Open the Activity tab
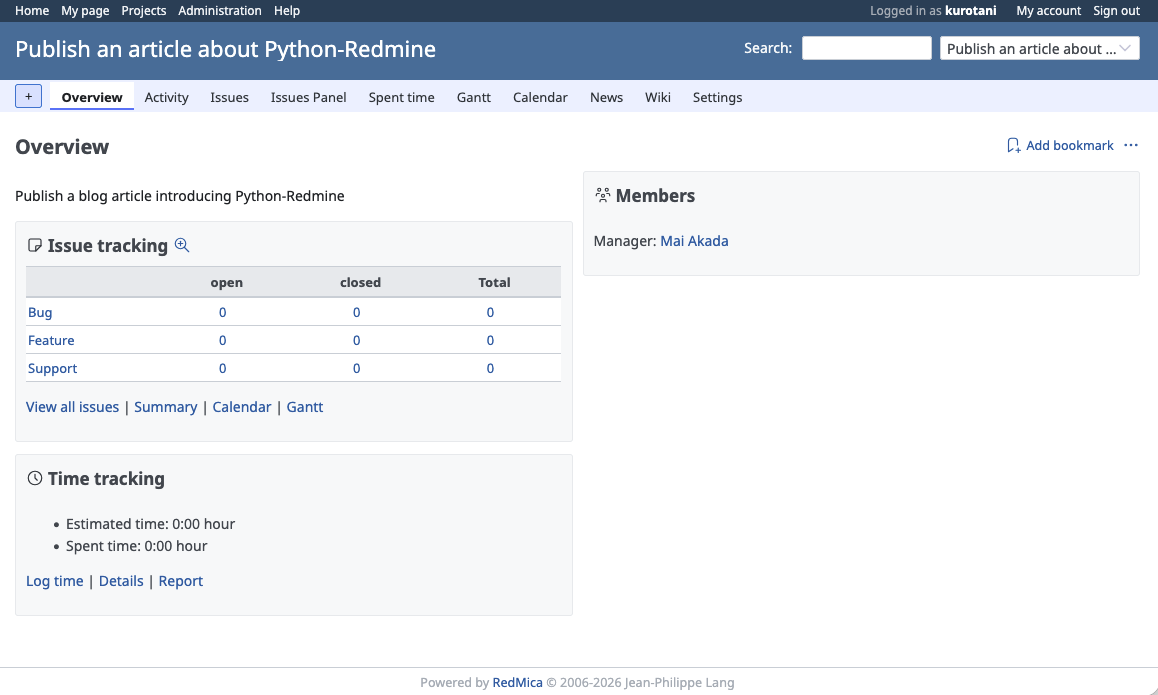Viewport: 1158px width, 695px height. [166, 97]
